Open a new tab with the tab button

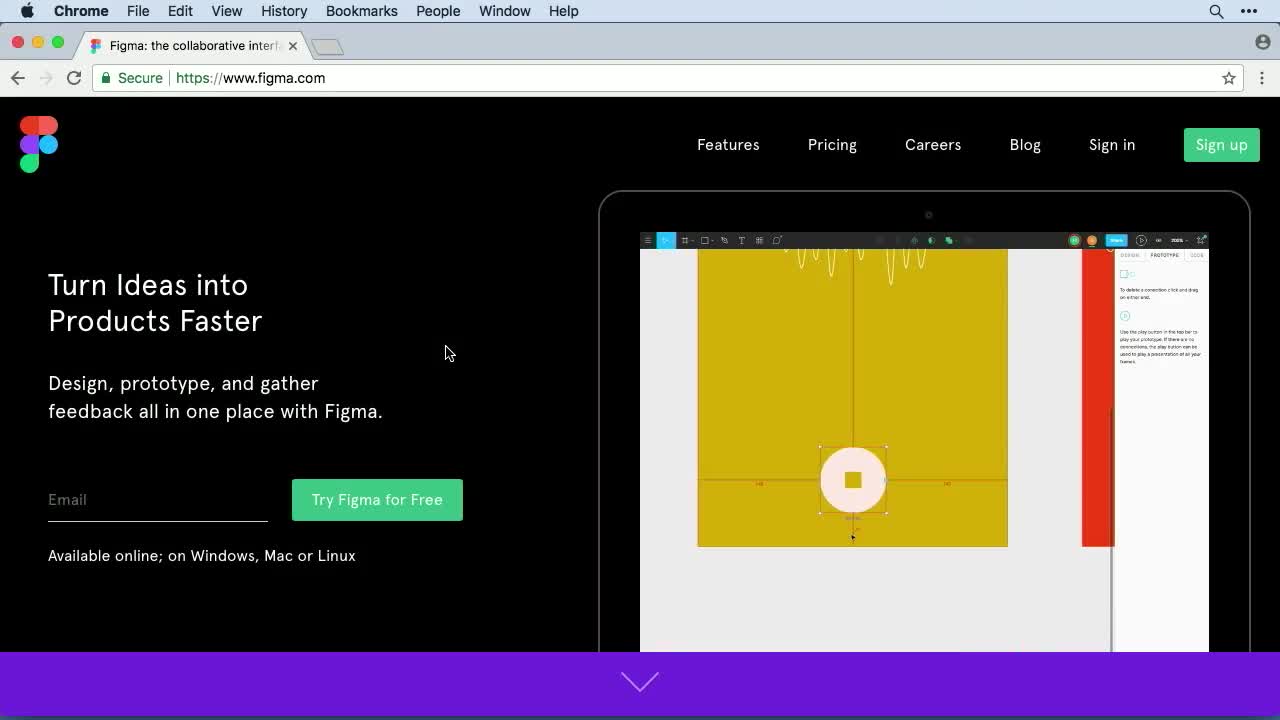327,46
